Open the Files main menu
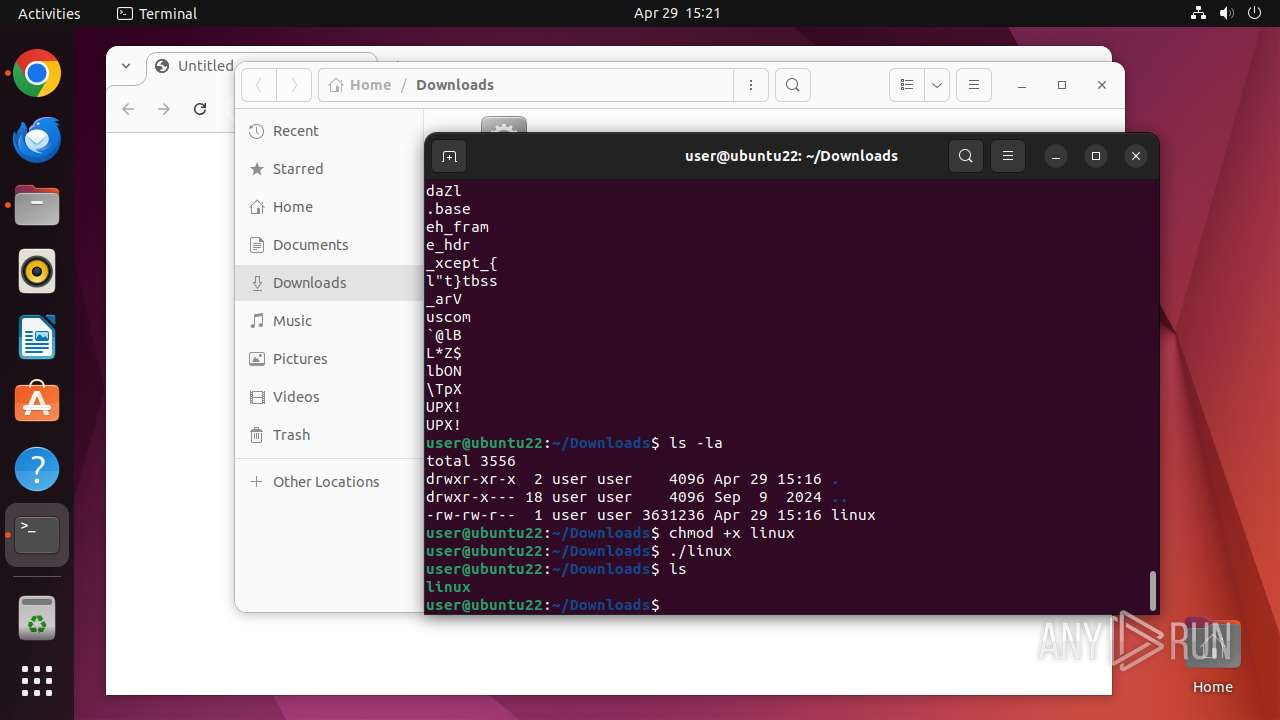The width and height of the screenshot is (1280, 720). click(x=974, y=85)
